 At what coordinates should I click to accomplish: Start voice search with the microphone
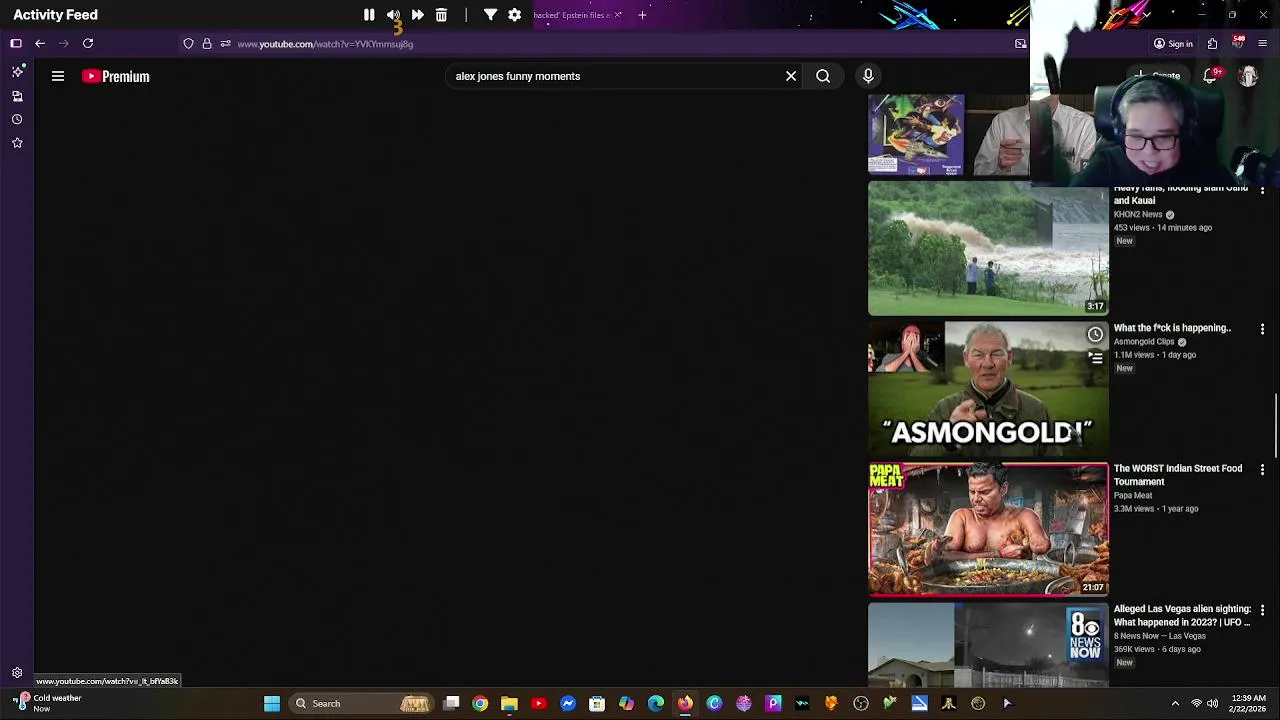pos(868,76)
